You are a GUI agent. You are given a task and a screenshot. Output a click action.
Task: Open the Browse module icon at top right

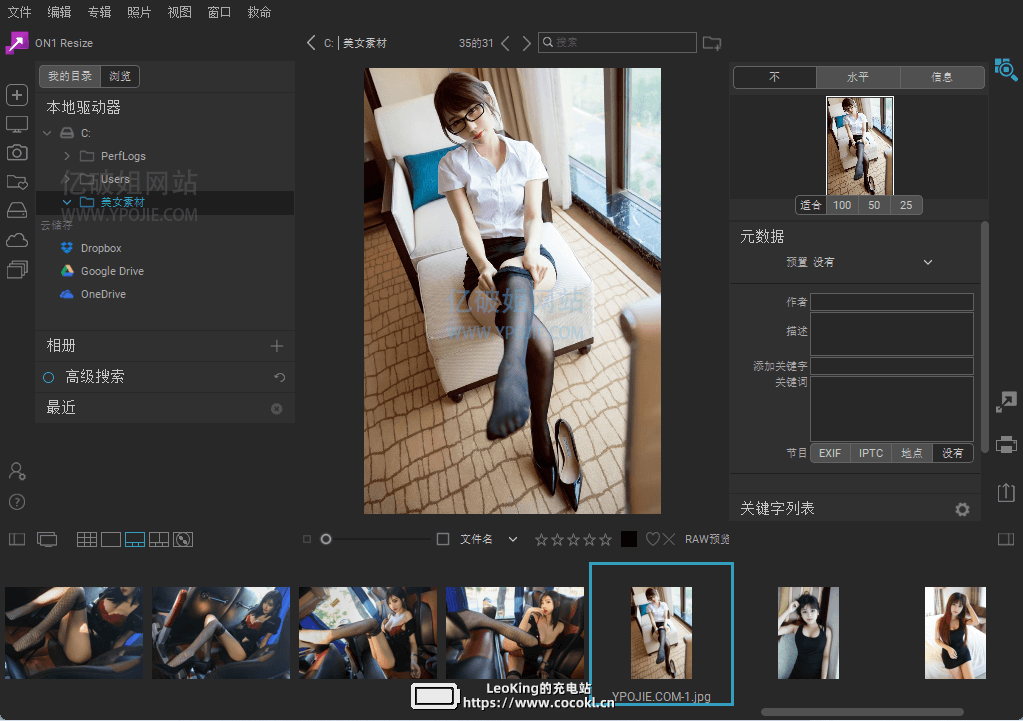pyautogui.click(x=1005, y=70)
